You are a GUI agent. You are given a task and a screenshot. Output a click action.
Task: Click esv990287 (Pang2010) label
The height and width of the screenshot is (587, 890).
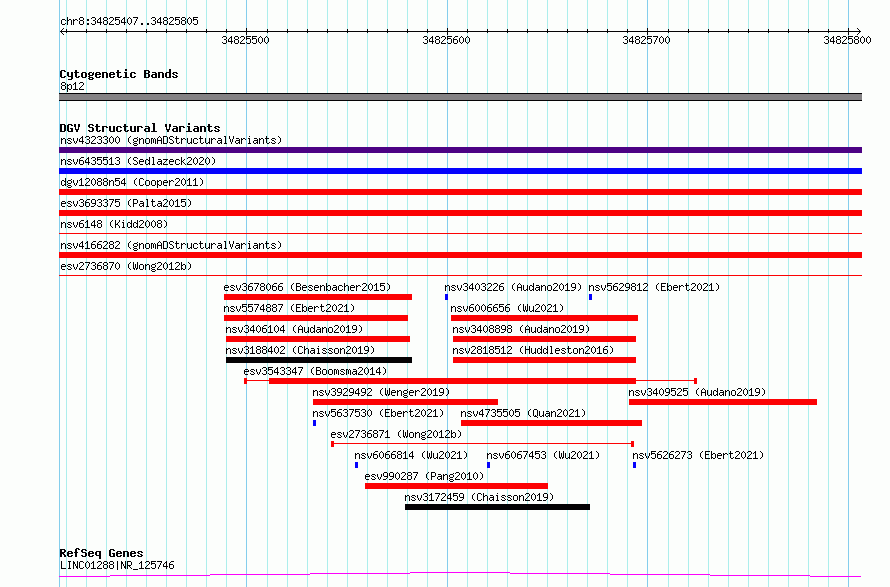424,476
